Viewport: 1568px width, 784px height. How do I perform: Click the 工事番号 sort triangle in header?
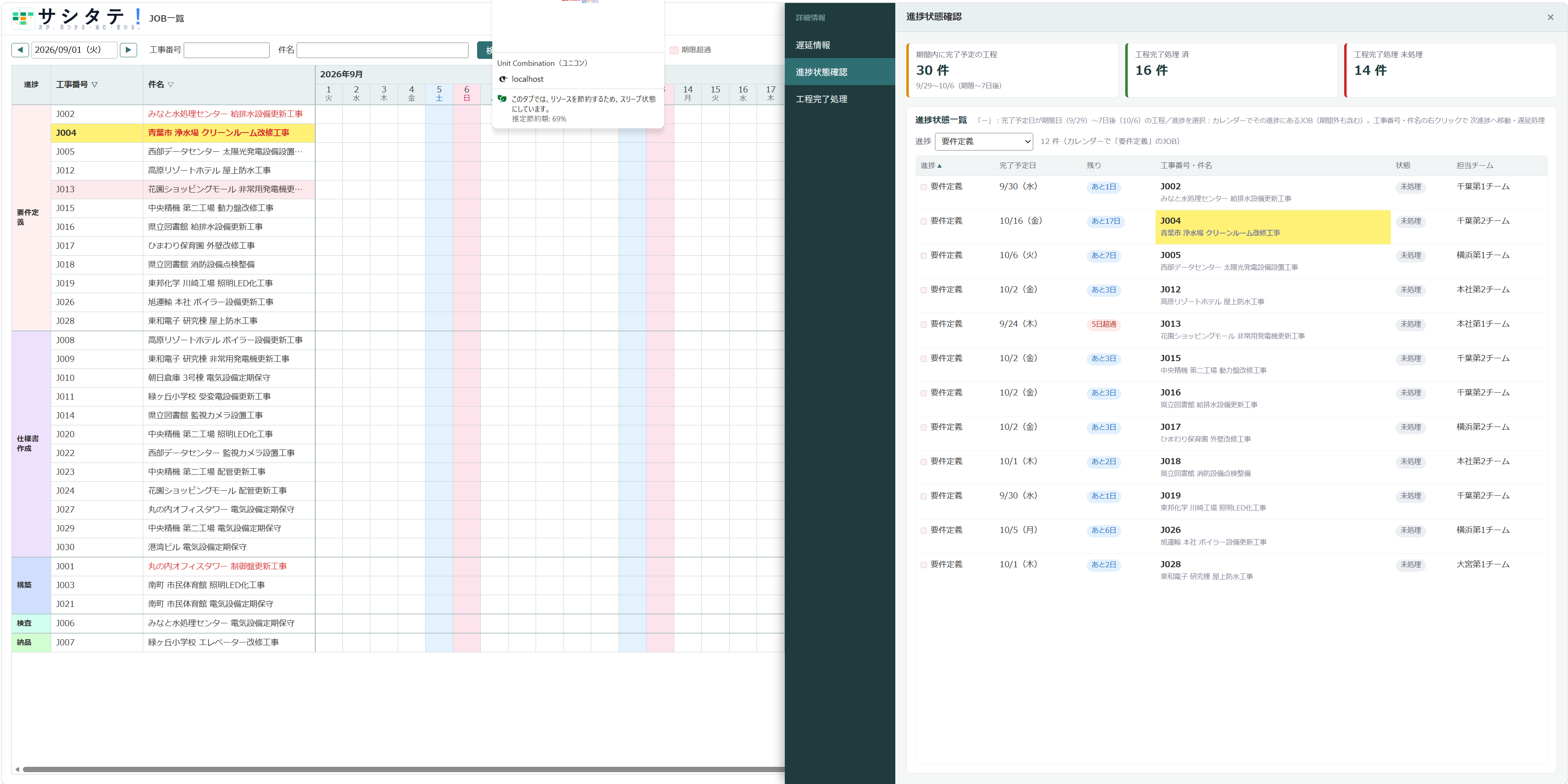(95, 85)
